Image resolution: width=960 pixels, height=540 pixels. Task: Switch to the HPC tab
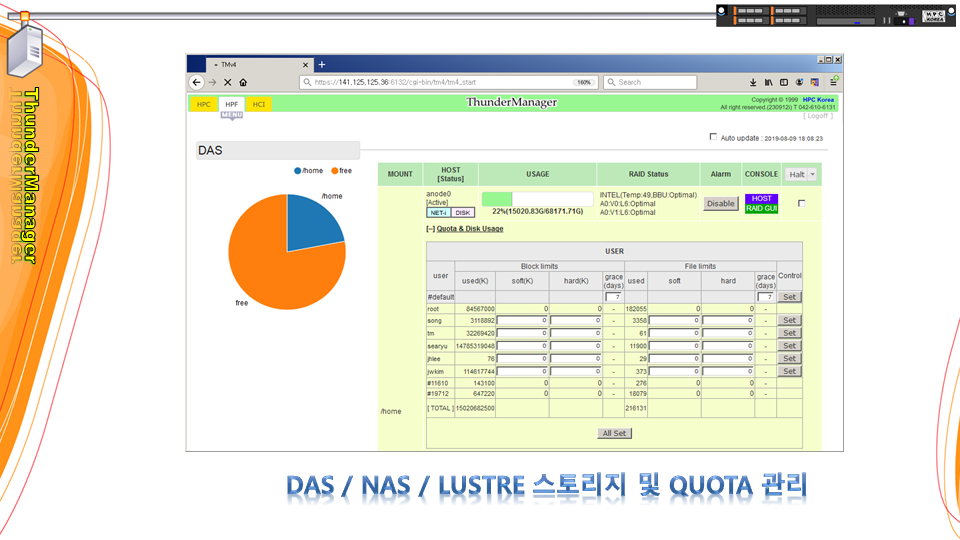[x=204, y=104]
